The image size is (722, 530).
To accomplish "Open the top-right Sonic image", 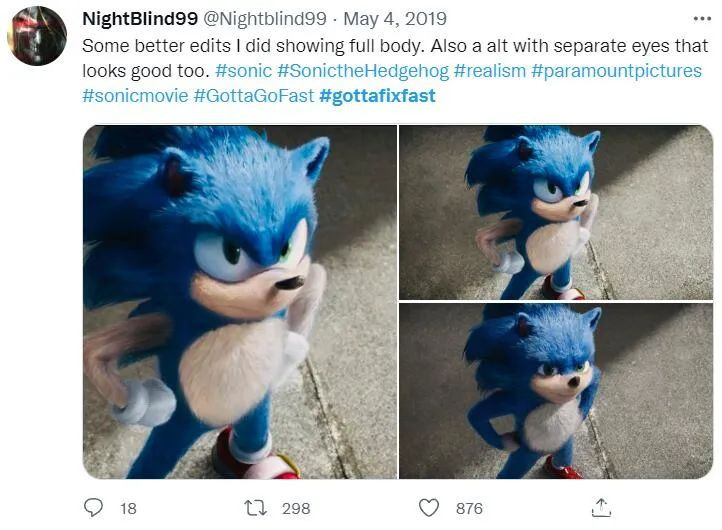I will pos(556,212).
